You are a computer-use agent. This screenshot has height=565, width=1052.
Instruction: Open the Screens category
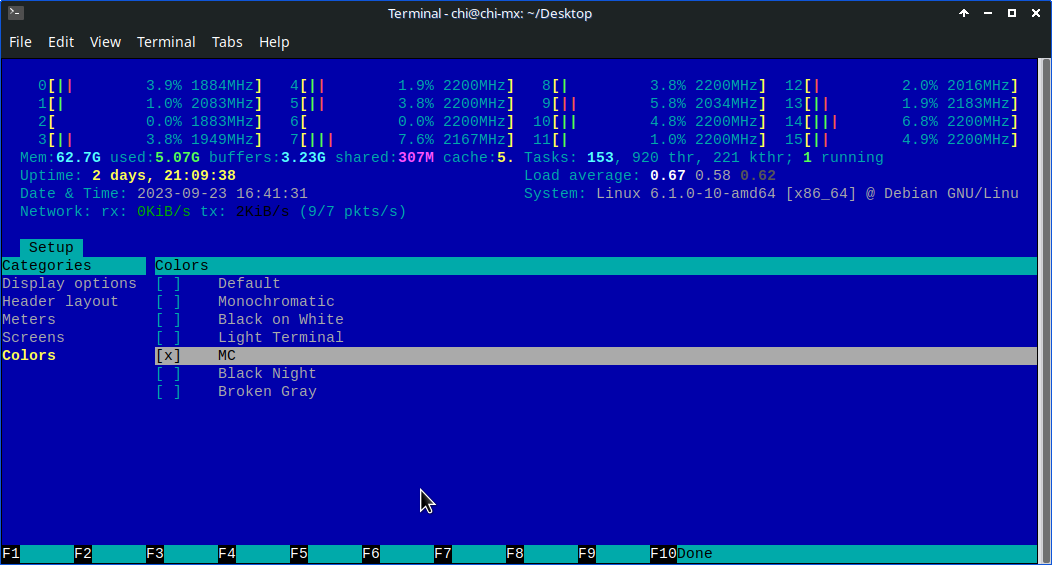click(34, 338)
